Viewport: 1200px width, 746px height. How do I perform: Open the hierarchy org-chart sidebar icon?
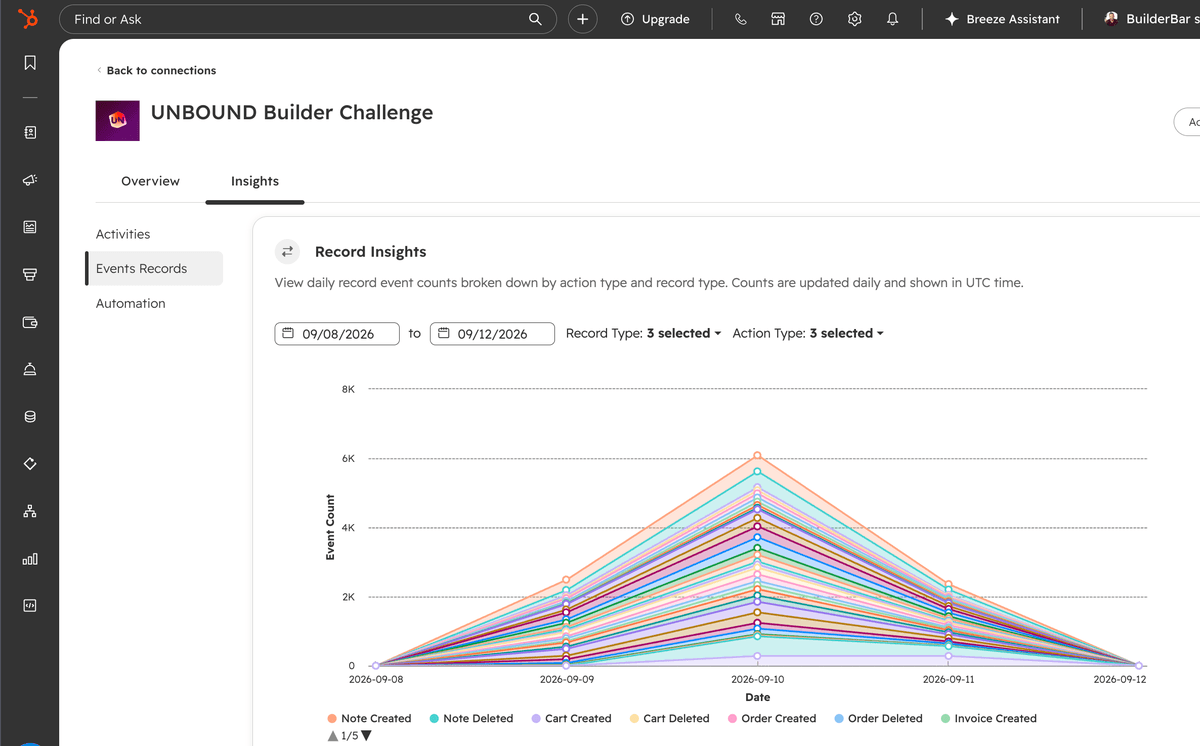coord(30,511)
